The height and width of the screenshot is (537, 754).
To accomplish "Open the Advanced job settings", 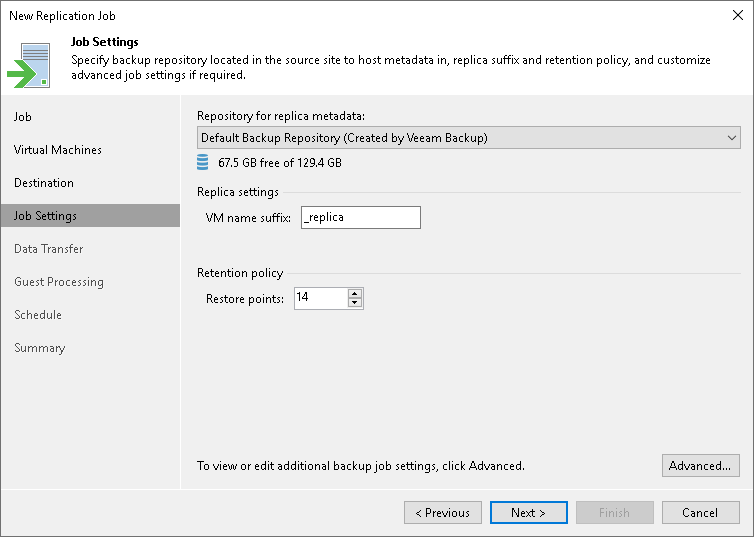I will [700, 465].
